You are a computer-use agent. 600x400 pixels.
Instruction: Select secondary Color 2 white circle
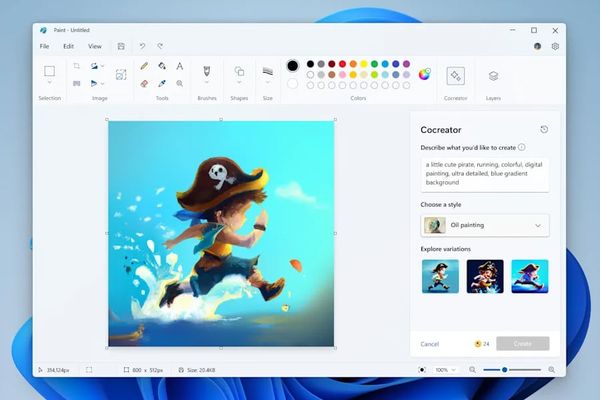292,83
